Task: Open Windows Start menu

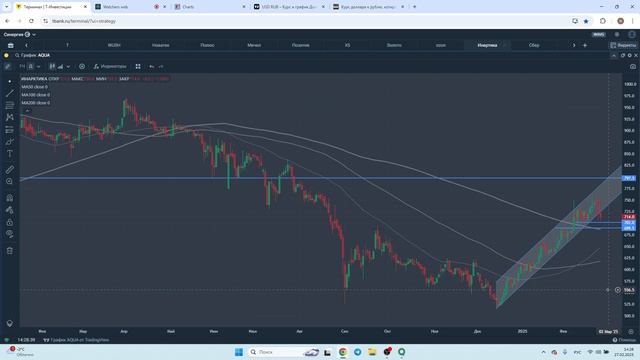Action: [x=239, y=352]
